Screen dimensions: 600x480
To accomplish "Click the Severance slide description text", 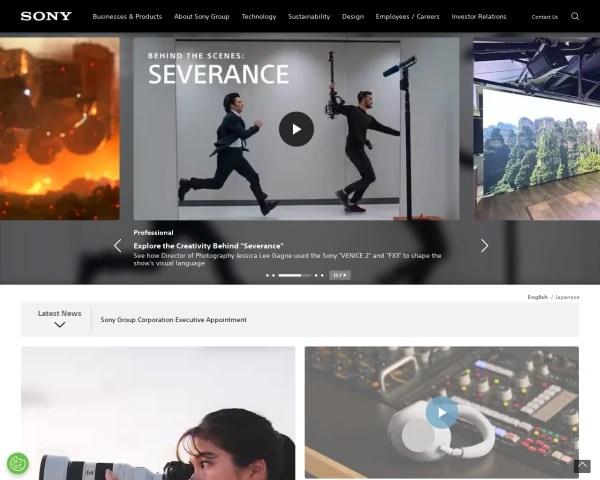I will pyautogui.click(x=287, y=259).
